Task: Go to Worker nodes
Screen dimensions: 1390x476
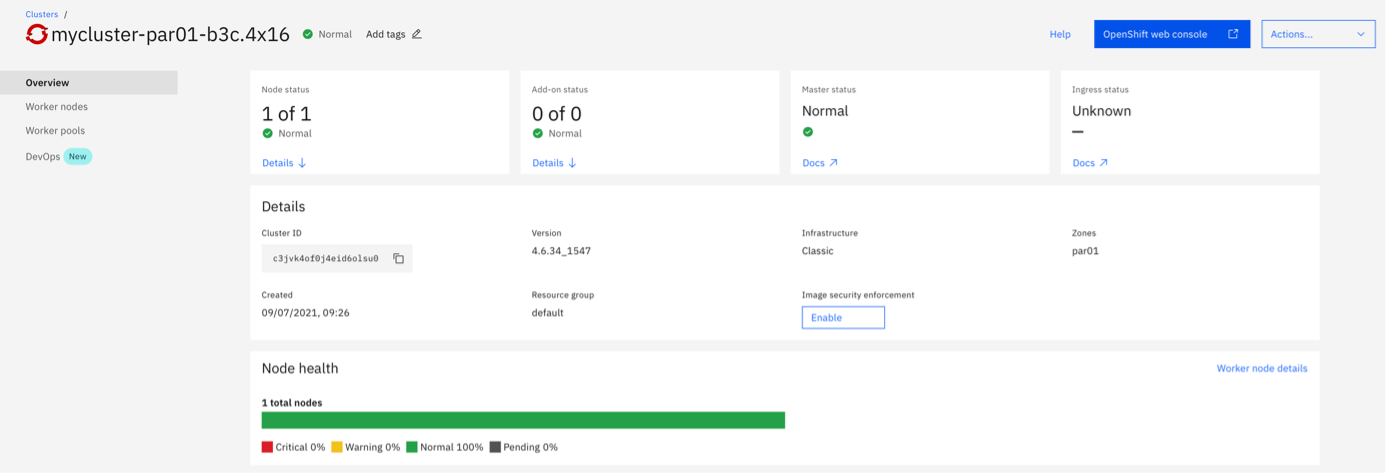Action: (x=57, y=107)
